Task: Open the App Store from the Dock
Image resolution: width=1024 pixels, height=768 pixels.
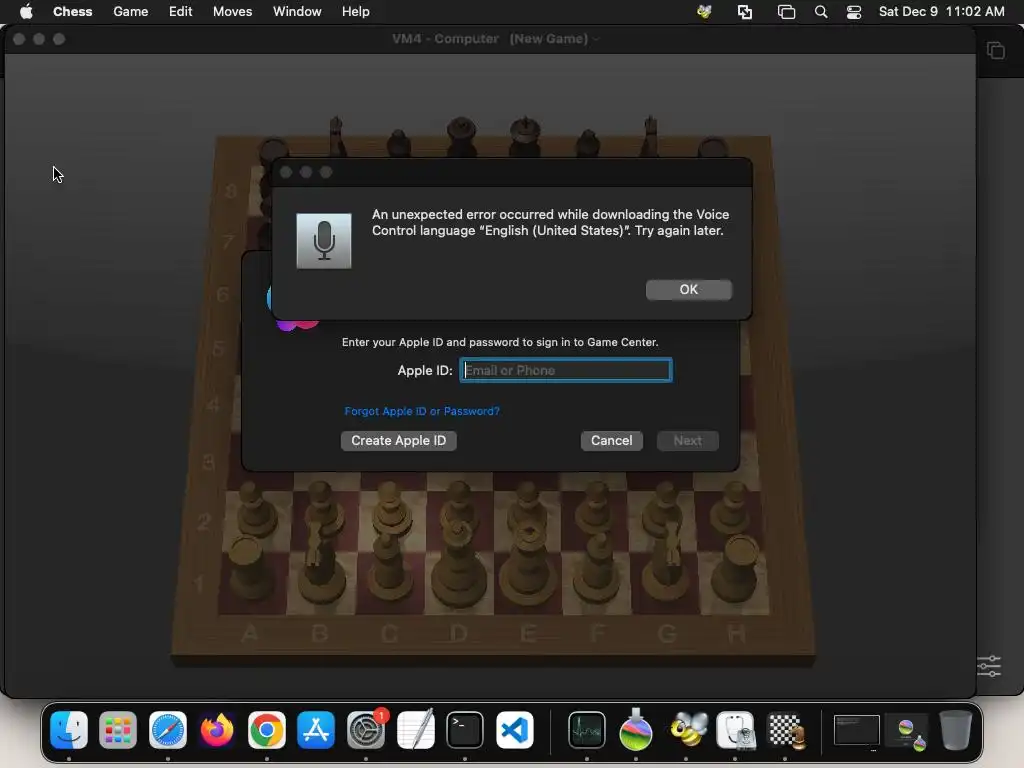Action: pyautogui.click(x=316, y=729)
